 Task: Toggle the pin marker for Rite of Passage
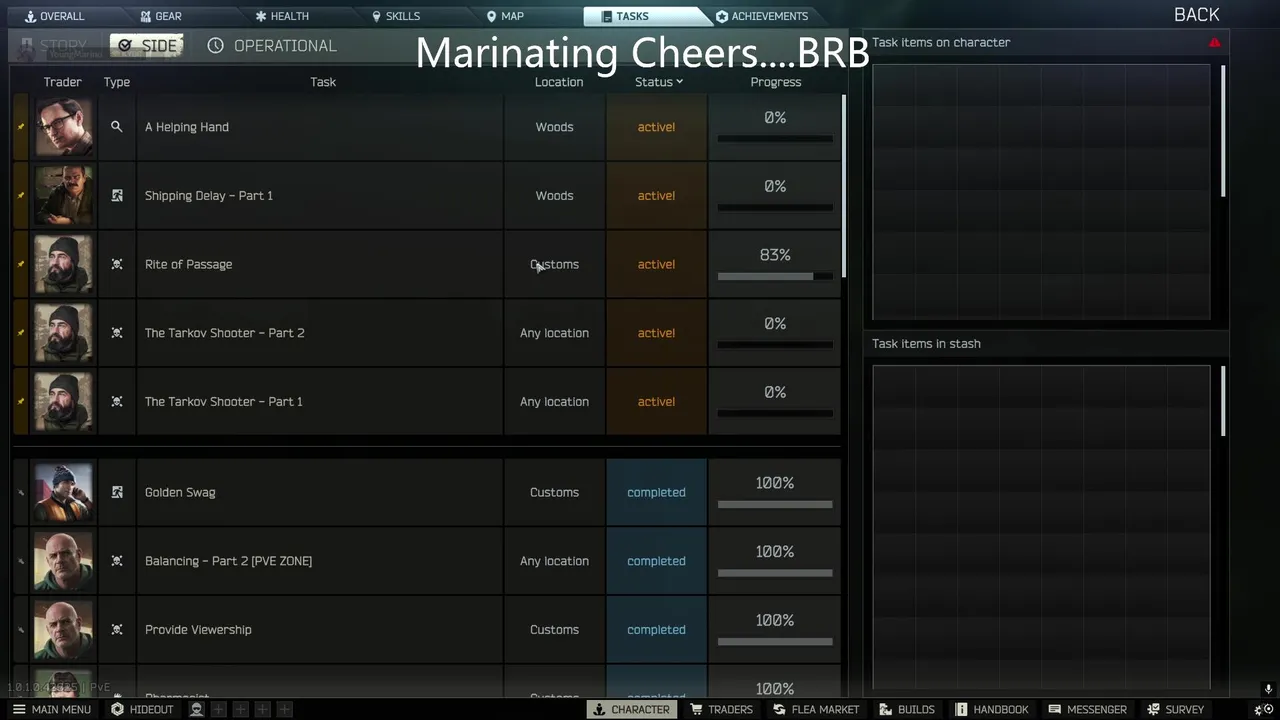[x=21, y=264]
